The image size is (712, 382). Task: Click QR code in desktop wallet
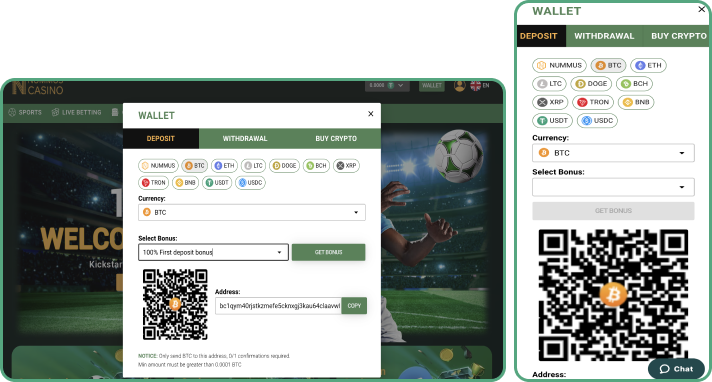tap(175, 304)
